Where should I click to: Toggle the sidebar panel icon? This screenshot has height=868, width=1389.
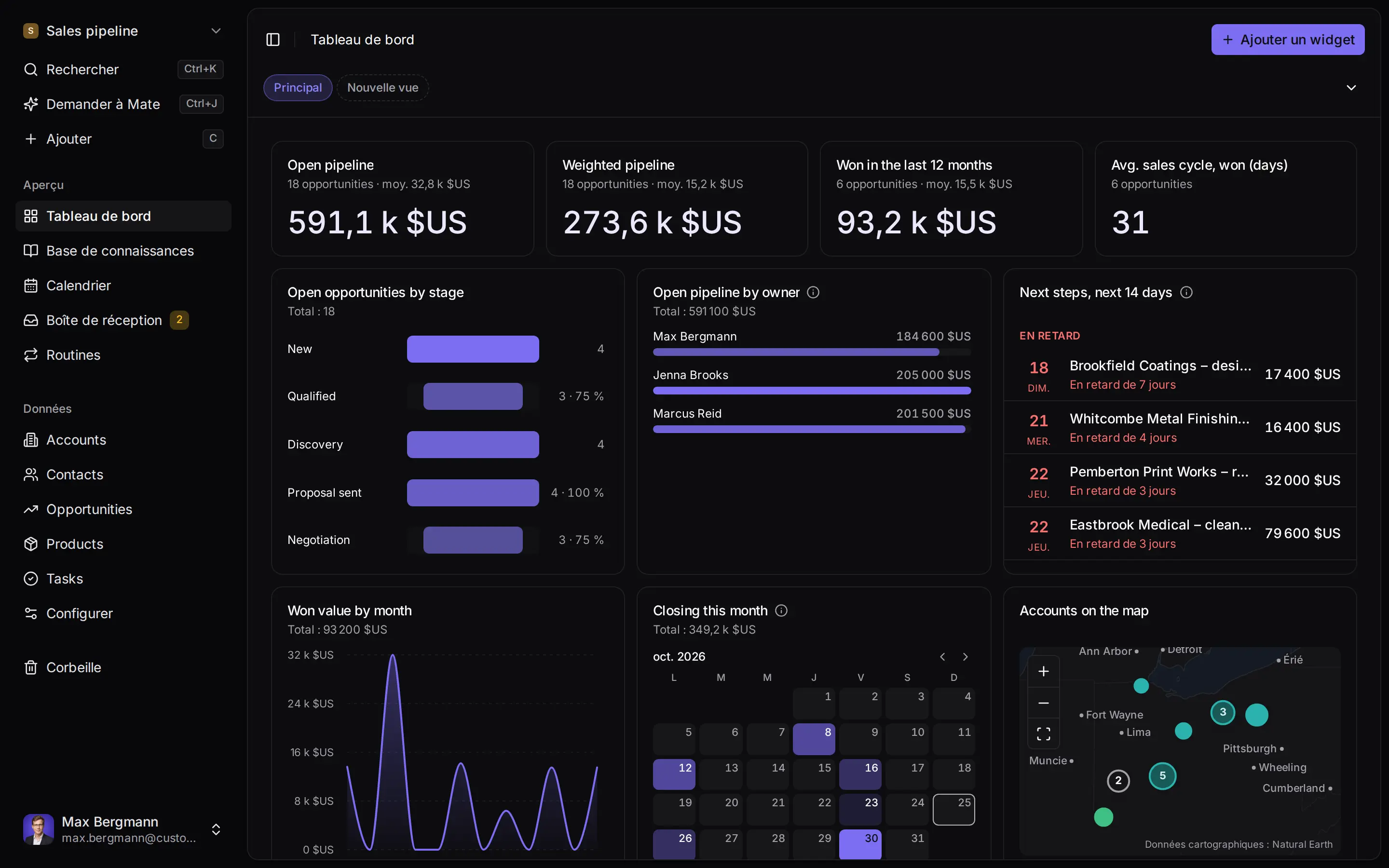[x=272, y=40]
